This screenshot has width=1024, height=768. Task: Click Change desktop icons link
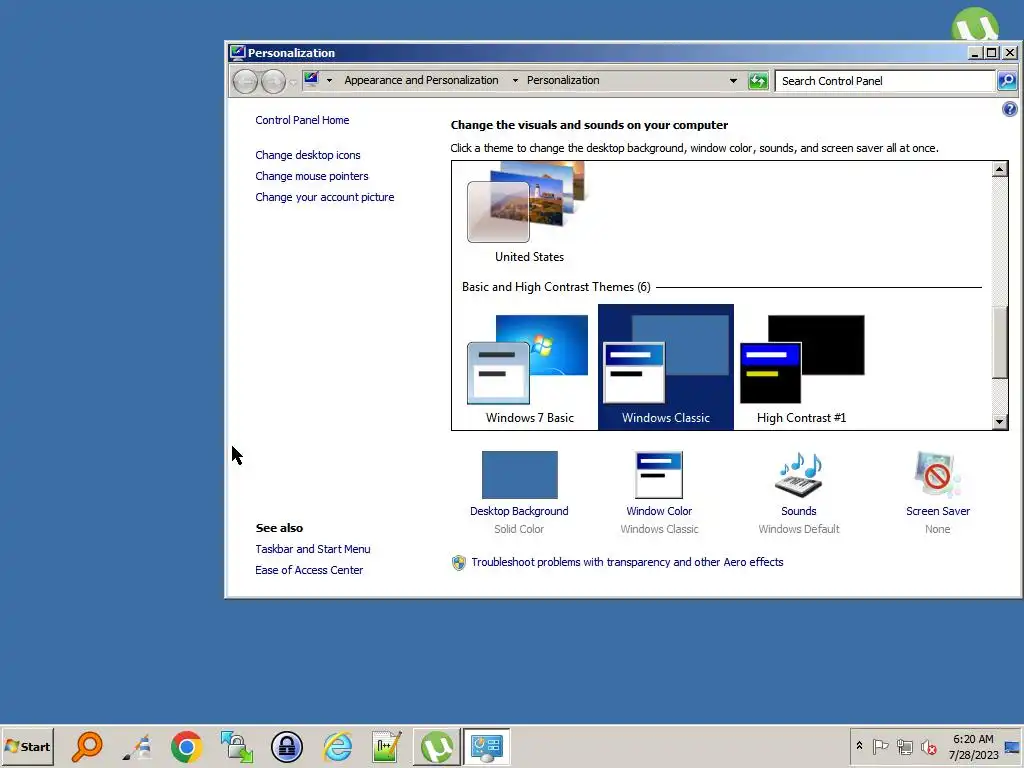tap(308, 155)
